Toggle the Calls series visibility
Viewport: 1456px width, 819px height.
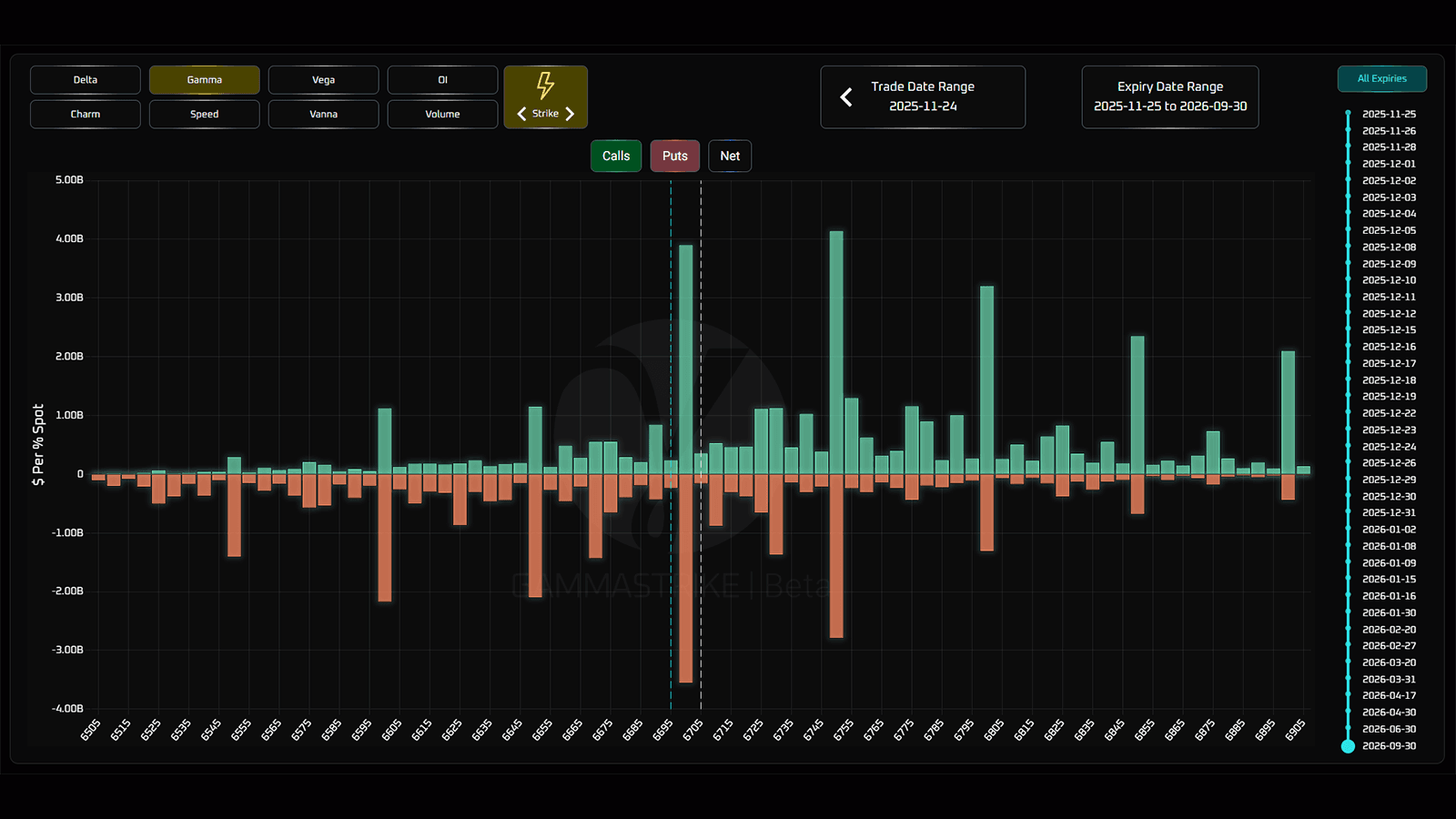[x=616, y=157]
